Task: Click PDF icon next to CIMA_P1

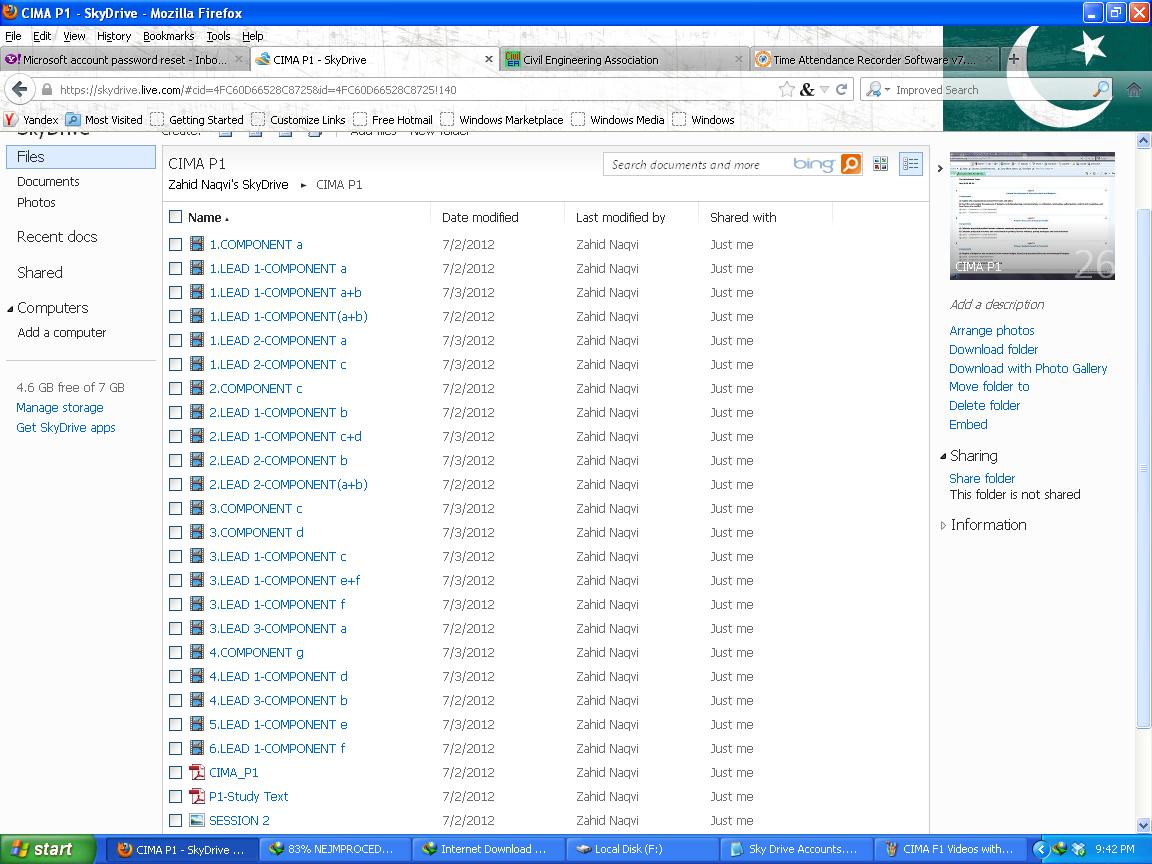Action: (197, 772)
